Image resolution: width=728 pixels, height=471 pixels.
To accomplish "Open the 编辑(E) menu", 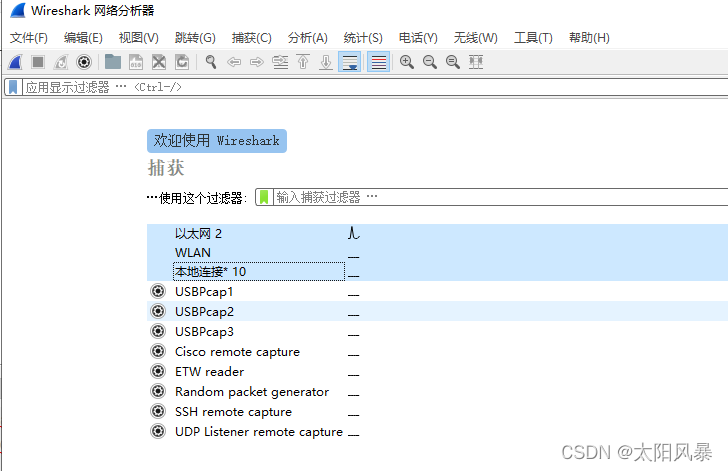I will [83, 38].
